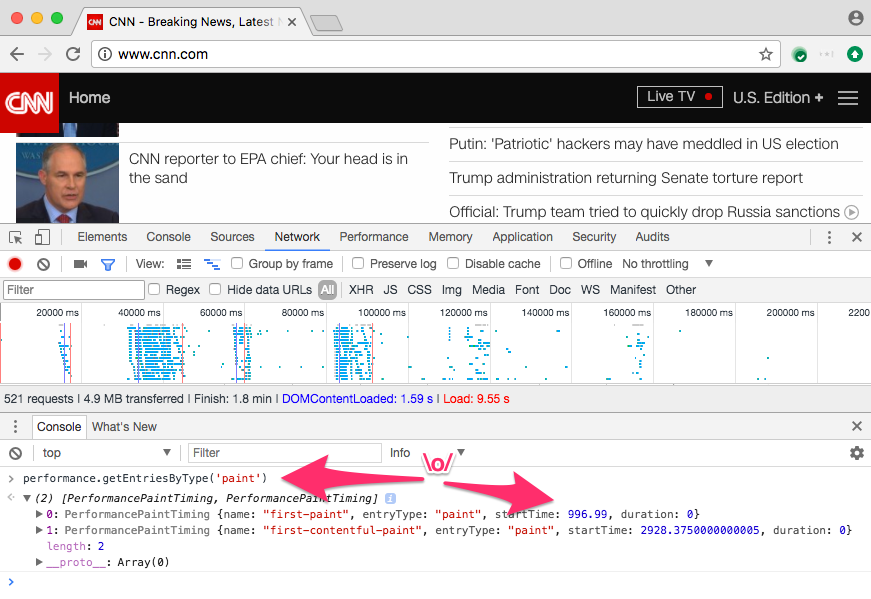
Task: Focus the console Filter field
Action: click(x=285, y=453)
